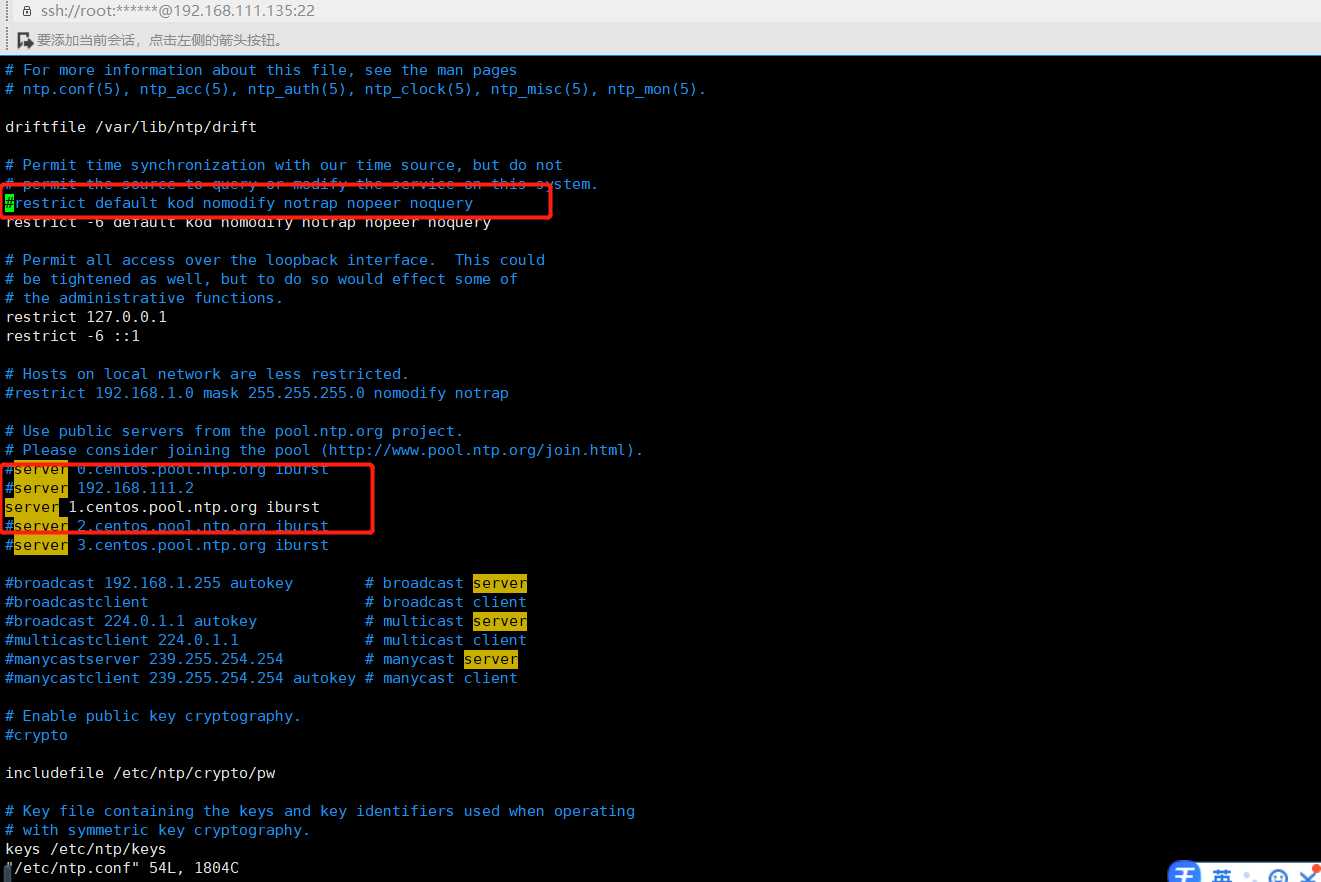Click the commented '#restrict default kod nomodify' line
Image resolution: width=1321 pixels, height=882 pixels.
[239, 203]
